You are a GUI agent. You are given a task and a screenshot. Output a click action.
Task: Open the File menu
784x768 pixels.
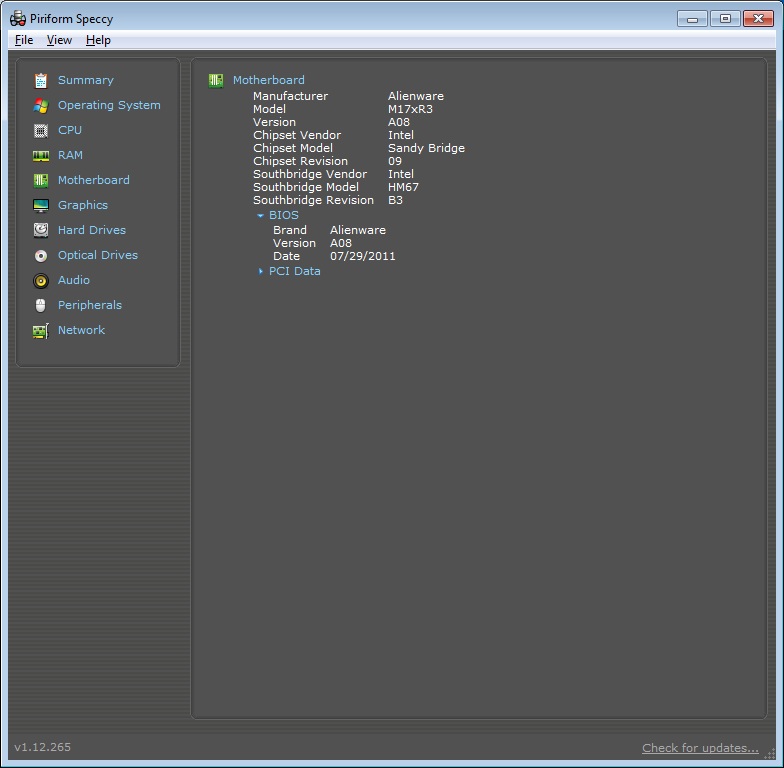click(x=24, y=40)
